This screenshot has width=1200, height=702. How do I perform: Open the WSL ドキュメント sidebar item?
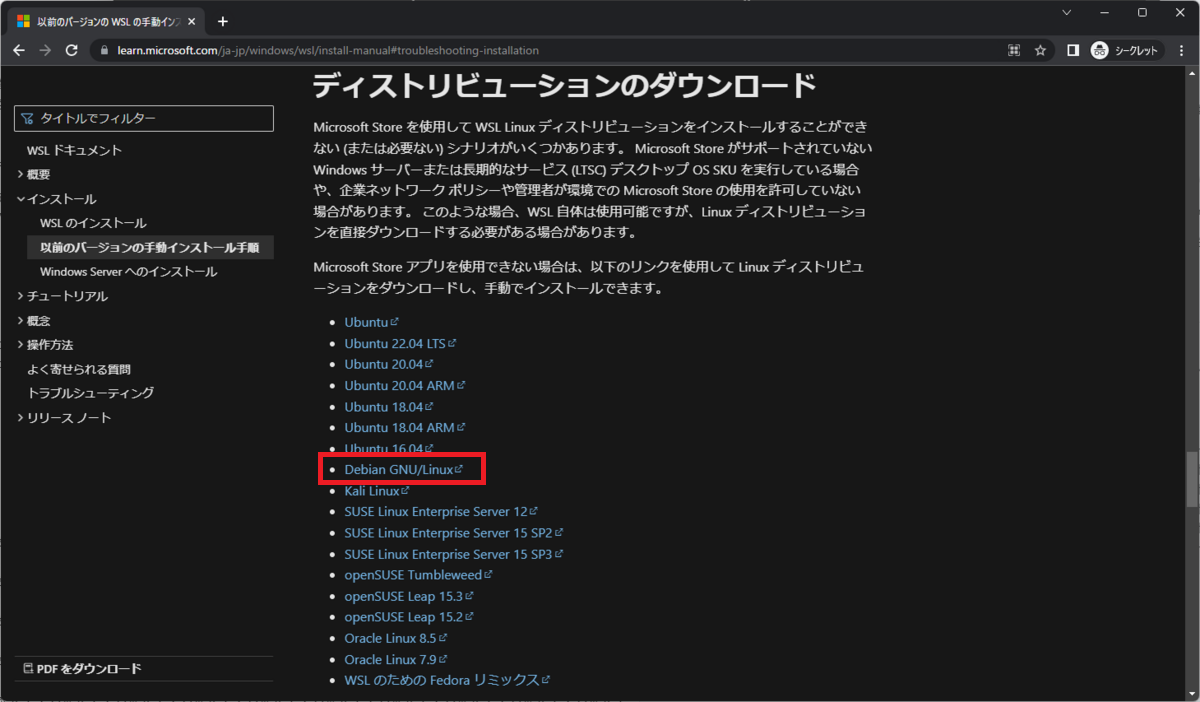pyautogui.click(x=74, y=150)
